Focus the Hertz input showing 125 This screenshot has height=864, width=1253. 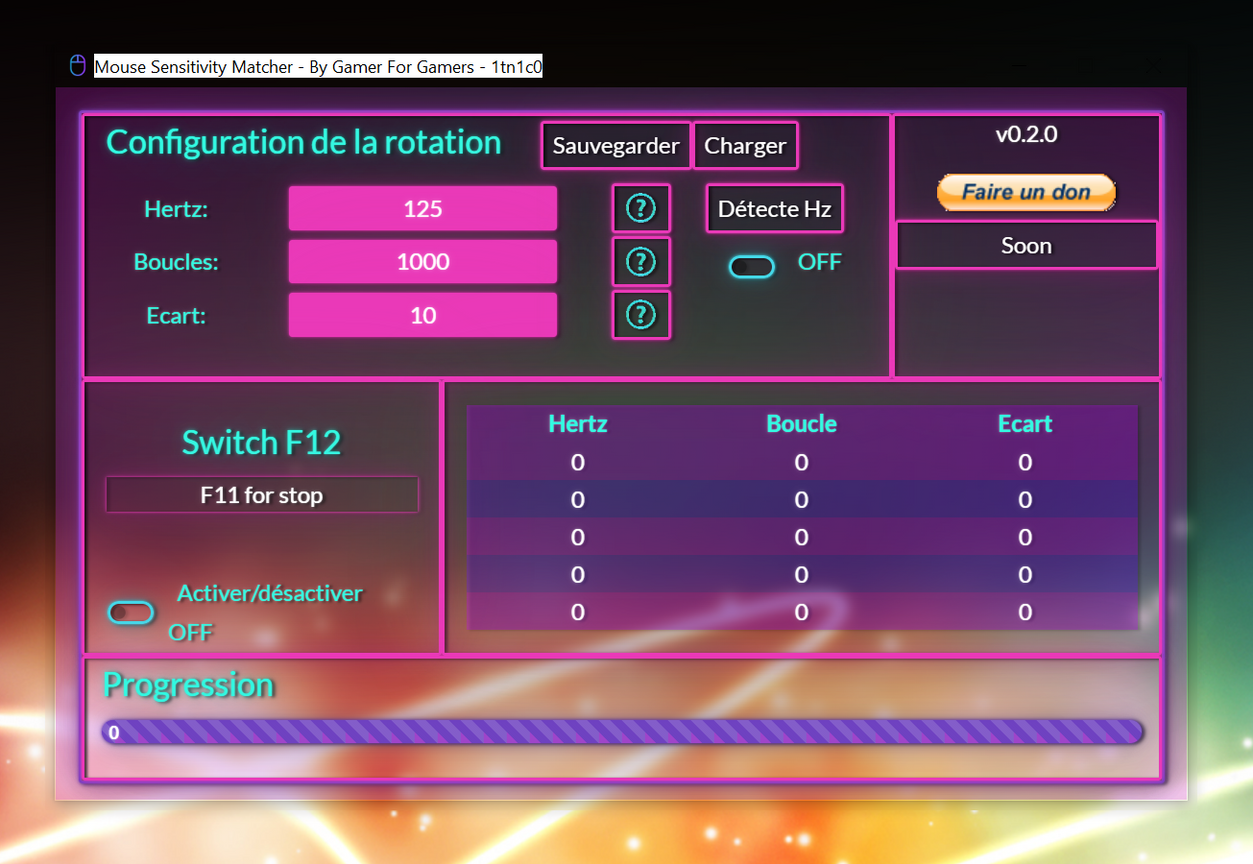pyautogui.click(x=423, y=208)
